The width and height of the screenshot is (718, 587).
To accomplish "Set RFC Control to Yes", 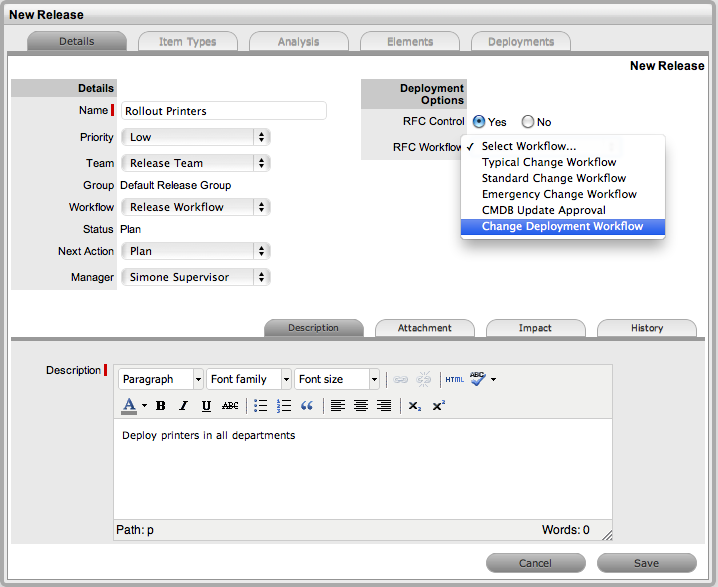I will (x=479, y=122).
